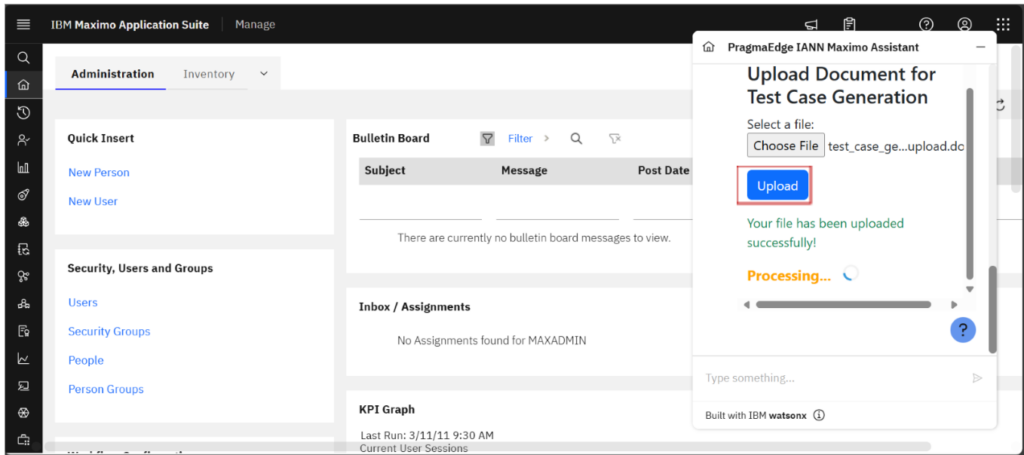The image size is (1024, 455).
Task: Minimize the PragmaEdge IANN assistant panel
Action: [x=980, y=48]
